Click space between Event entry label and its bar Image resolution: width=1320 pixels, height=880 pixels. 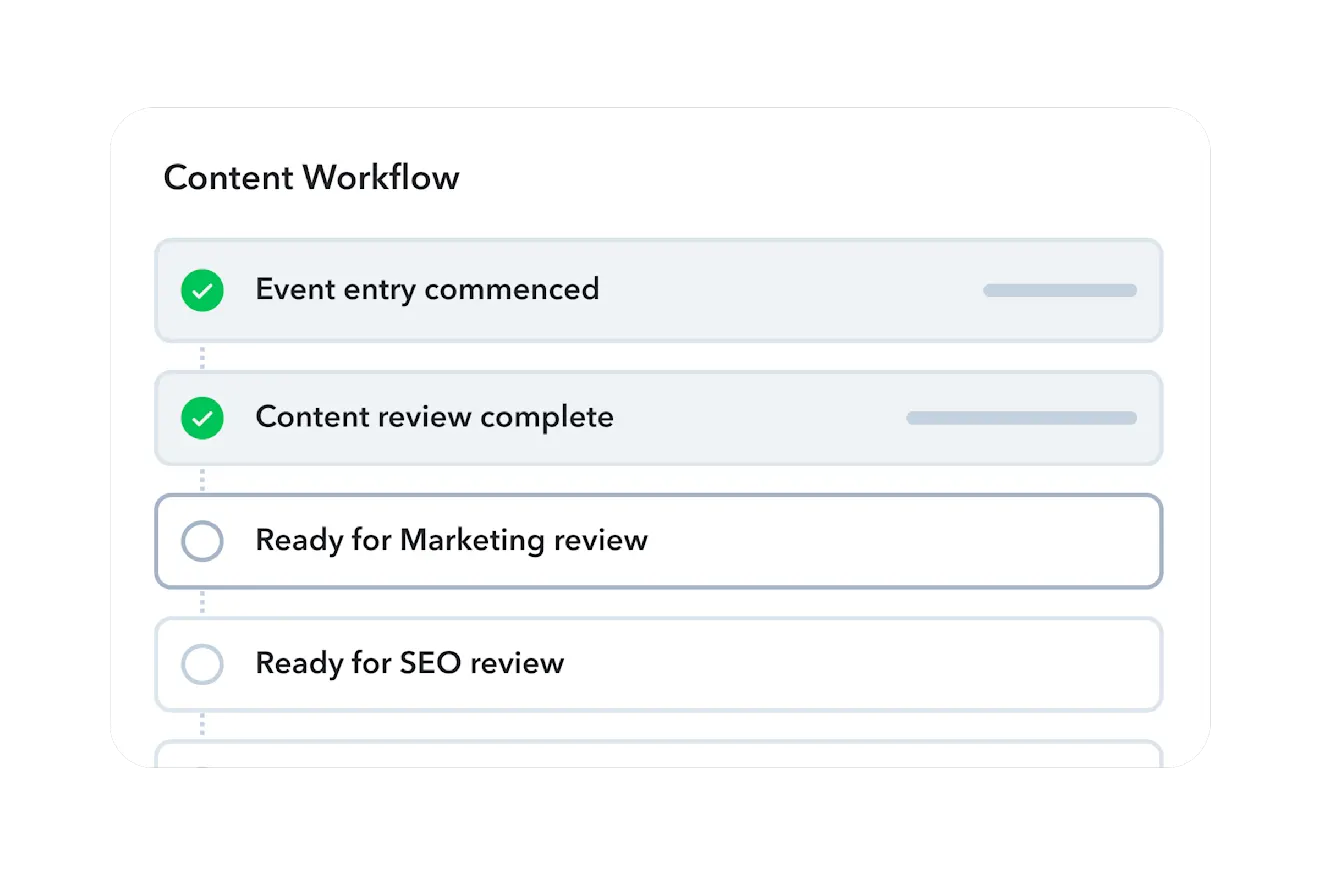(790, 290)
